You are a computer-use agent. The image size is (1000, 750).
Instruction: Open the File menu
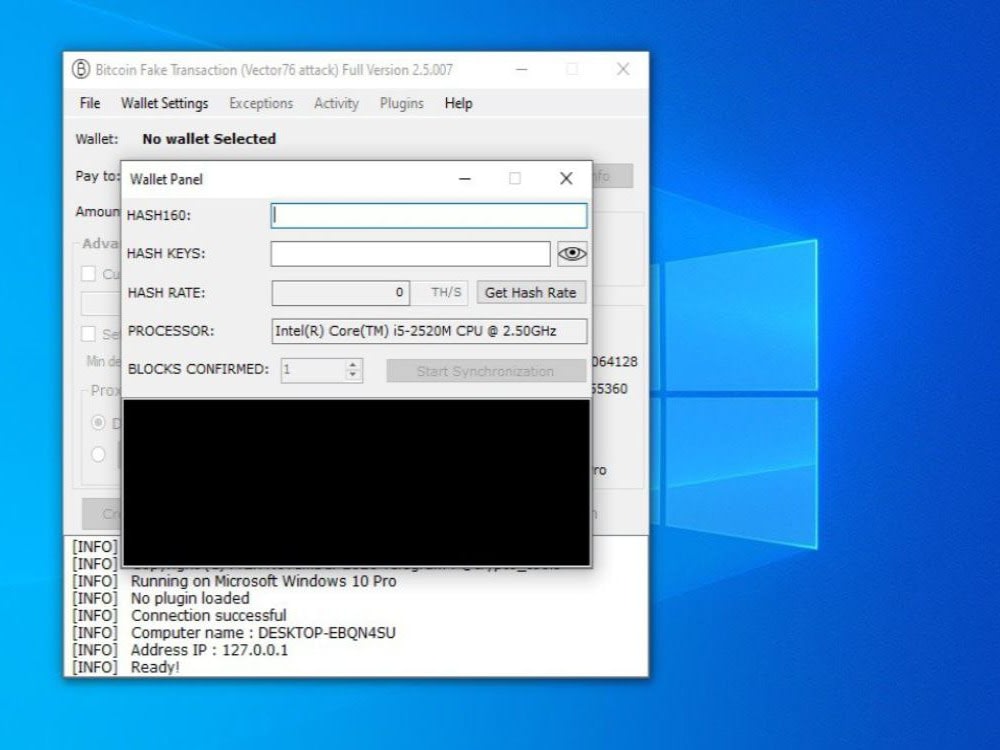[x=90, y=103]
